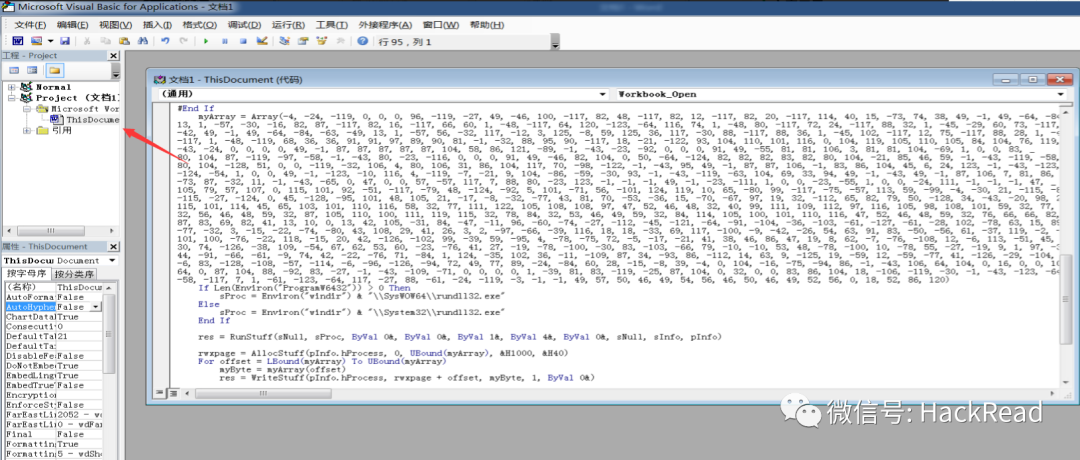
Task: Open the 格式(O) menu
Action: (200, 25)
